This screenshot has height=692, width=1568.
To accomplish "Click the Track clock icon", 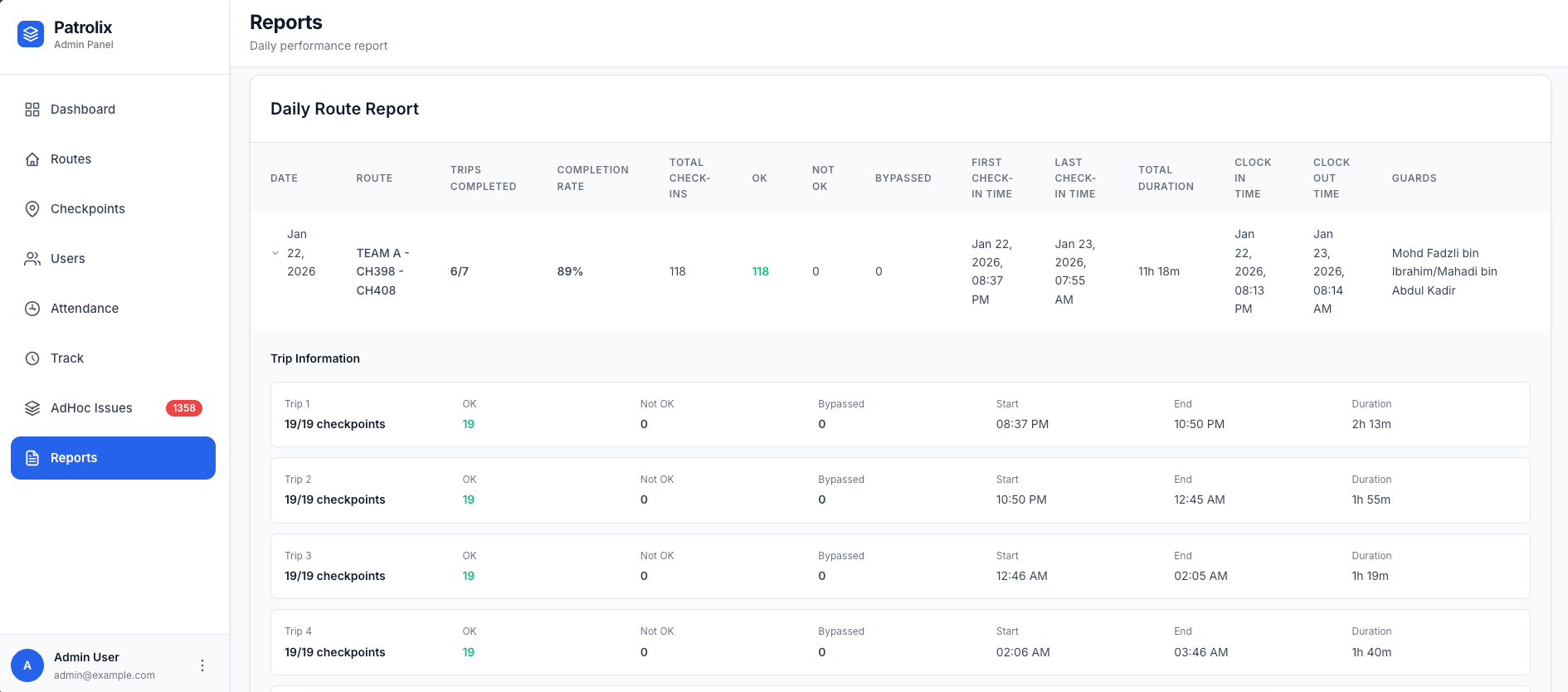I will [x=32, y=358].
